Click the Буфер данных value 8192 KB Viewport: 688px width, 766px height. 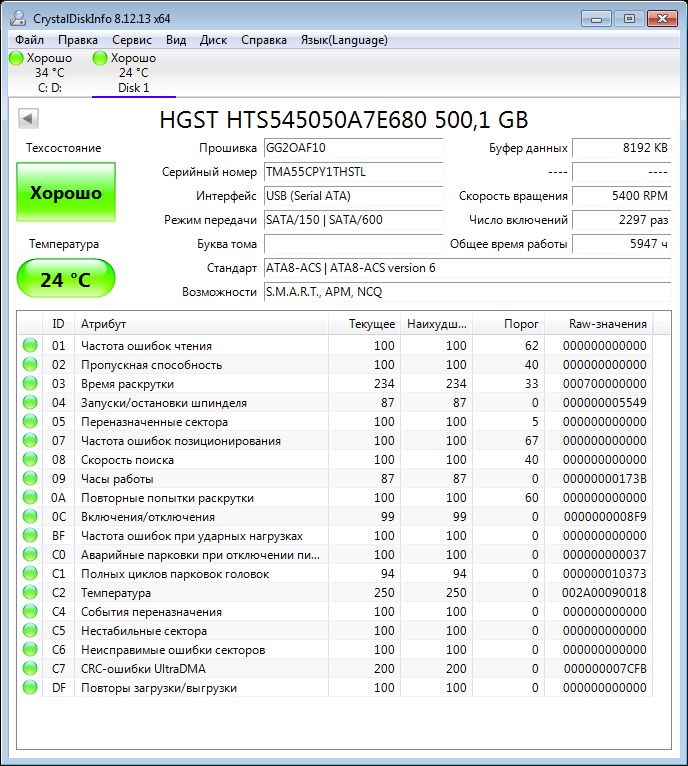622,148
